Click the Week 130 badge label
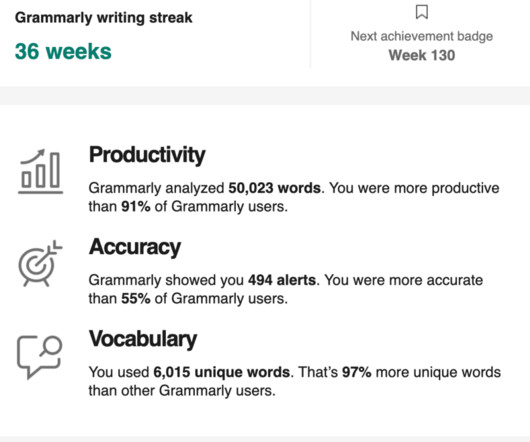530x442 pixels. [x=421, y=55]
